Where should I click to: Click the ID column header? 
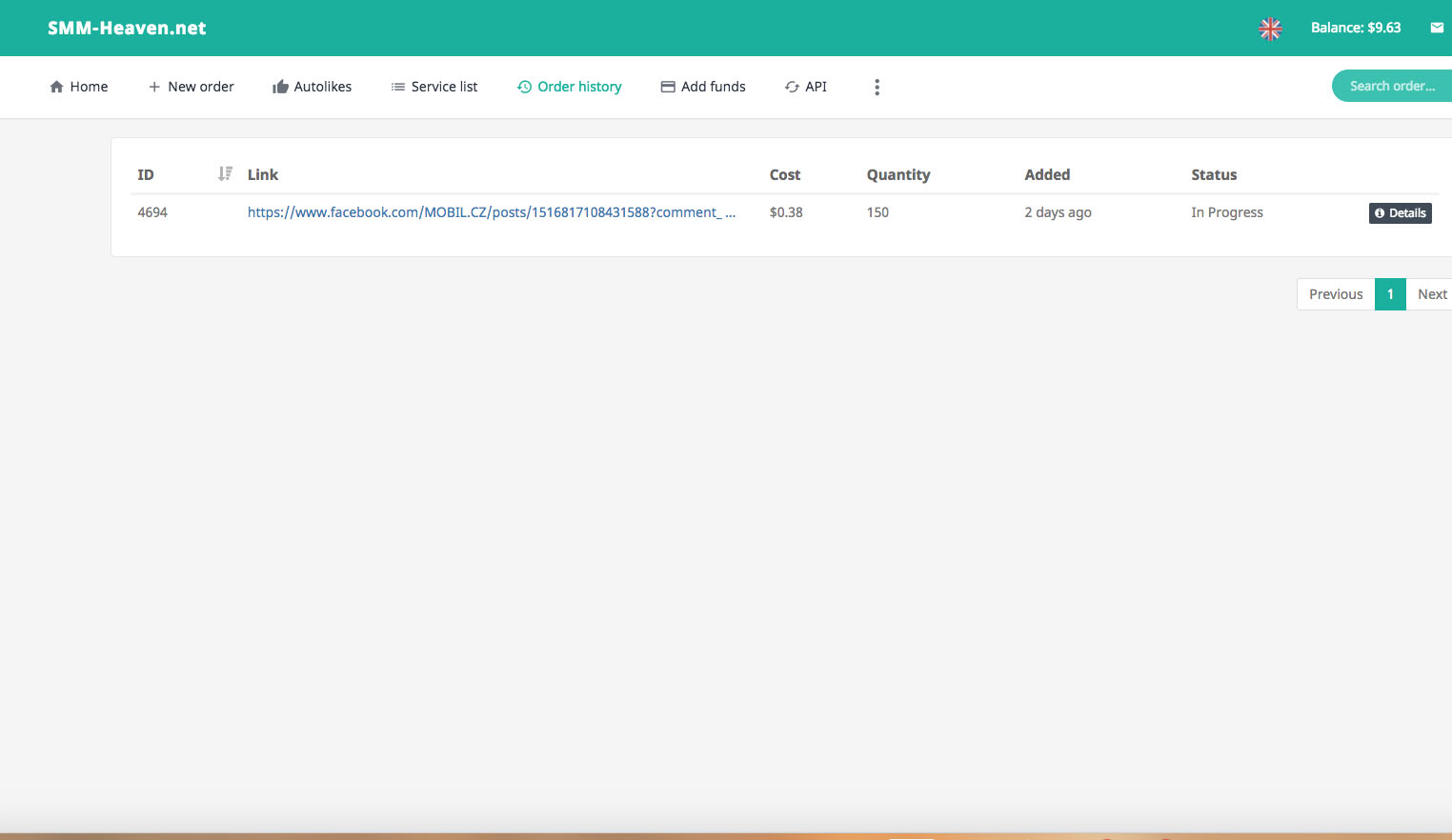146,174
